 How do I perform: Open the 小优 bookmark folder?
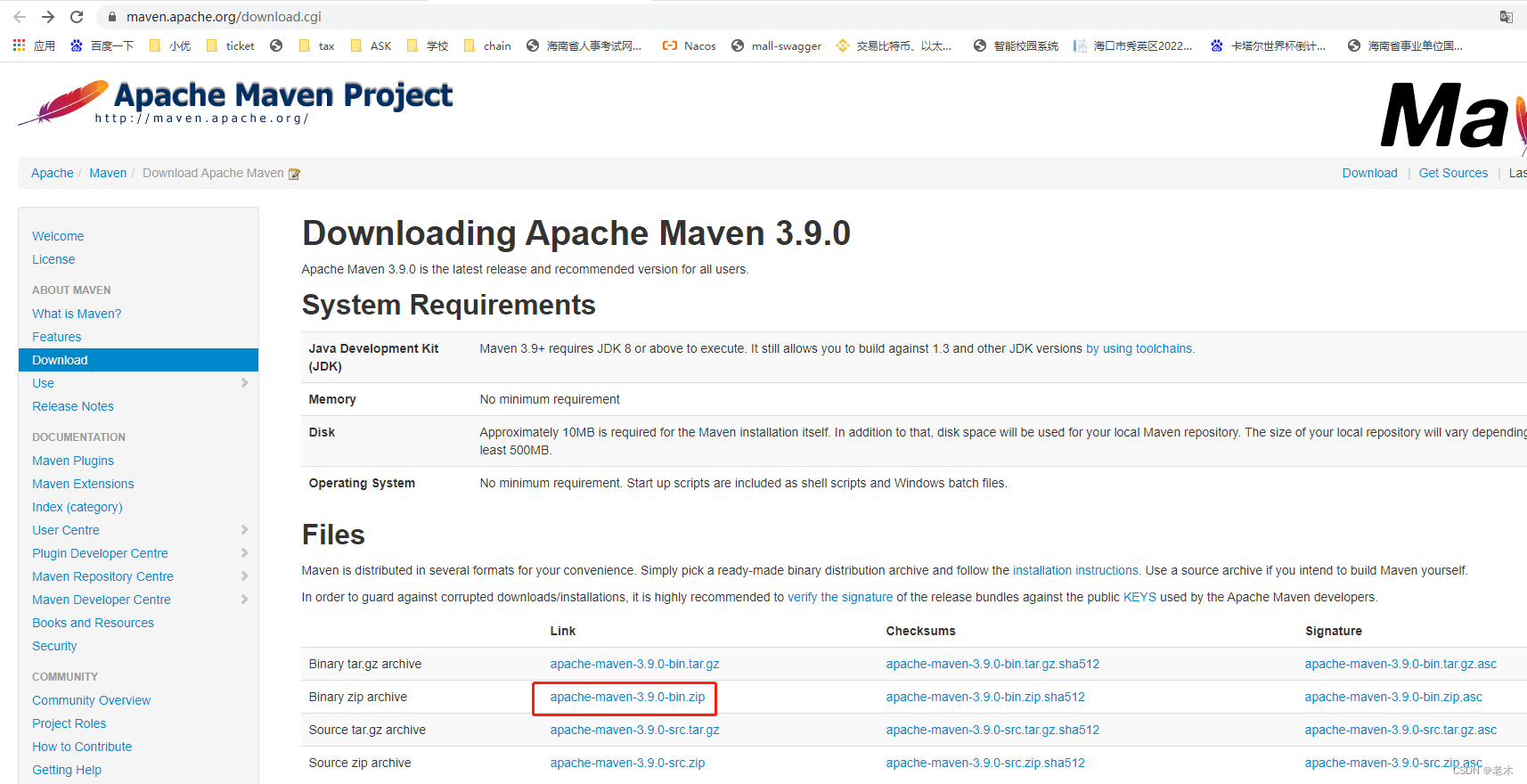click(x=170, y=45)
